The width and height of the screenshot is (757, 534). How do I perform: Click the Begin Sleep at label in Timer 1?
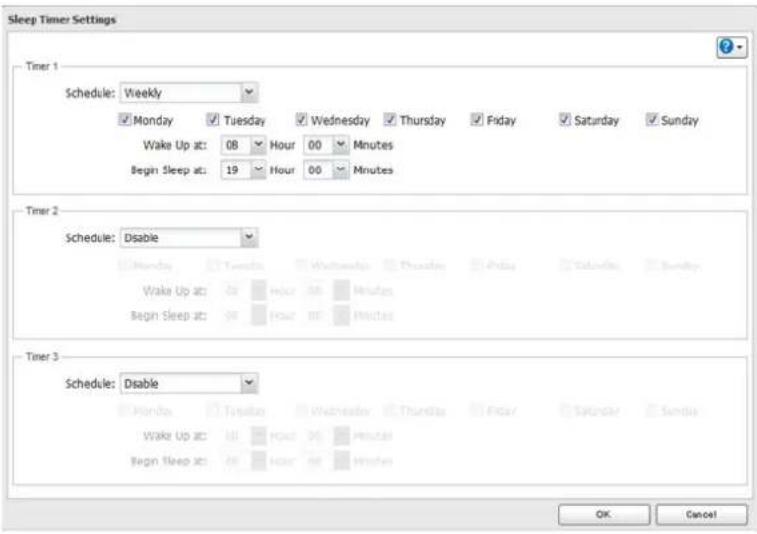(x=168, y=170)
